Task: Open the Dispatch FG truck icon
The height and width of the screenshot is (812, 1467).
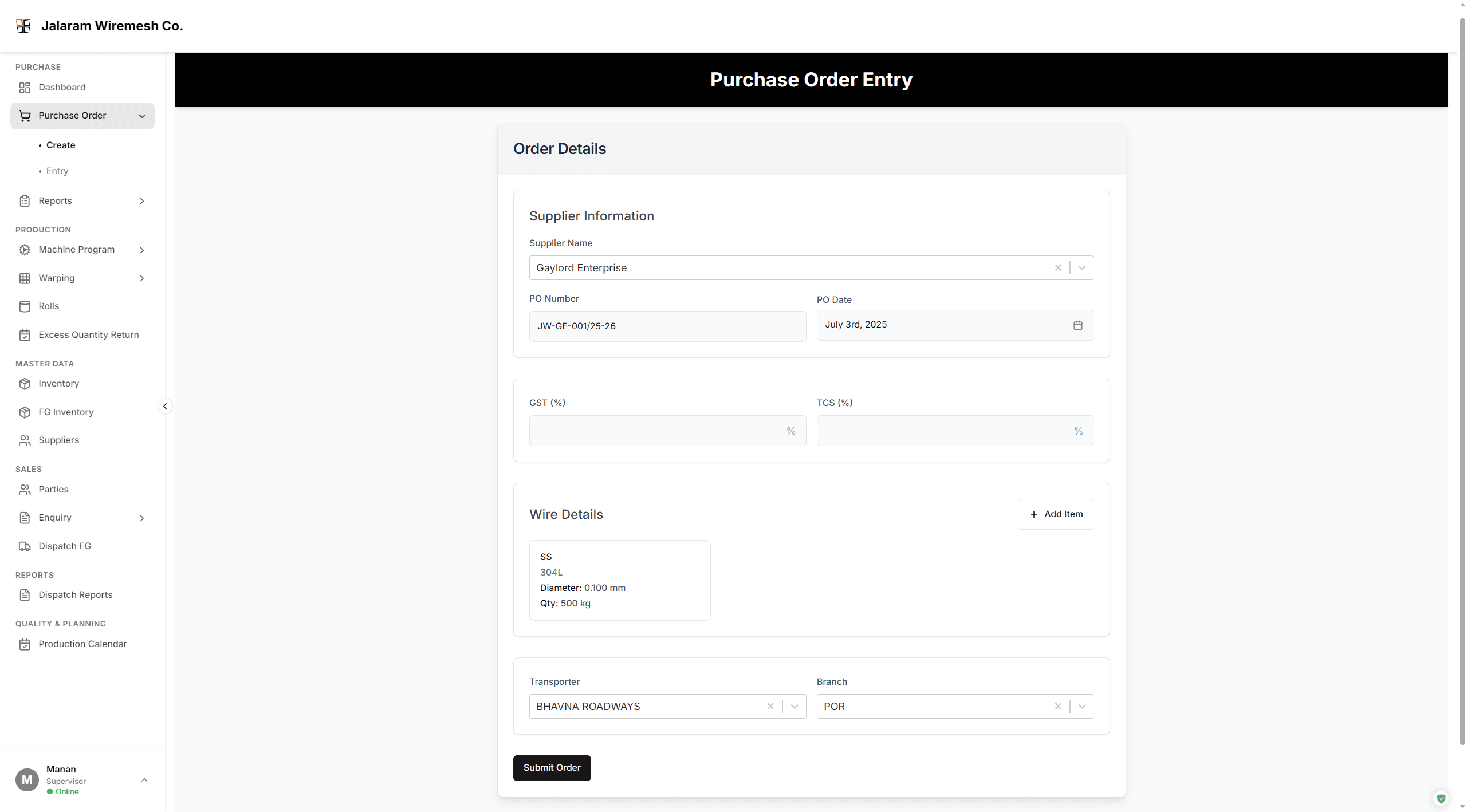Action: tap(25, 546)
